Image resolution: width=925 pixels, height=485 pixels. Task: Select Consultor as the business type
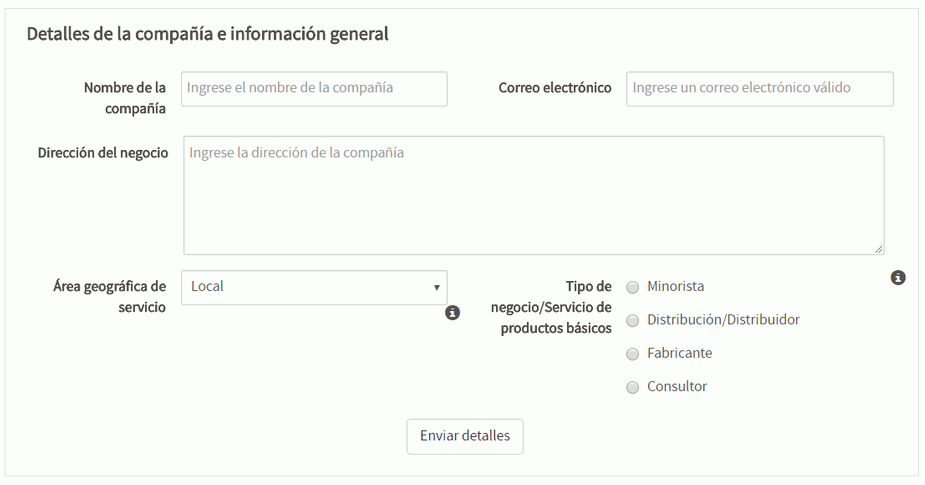point(632,388)
